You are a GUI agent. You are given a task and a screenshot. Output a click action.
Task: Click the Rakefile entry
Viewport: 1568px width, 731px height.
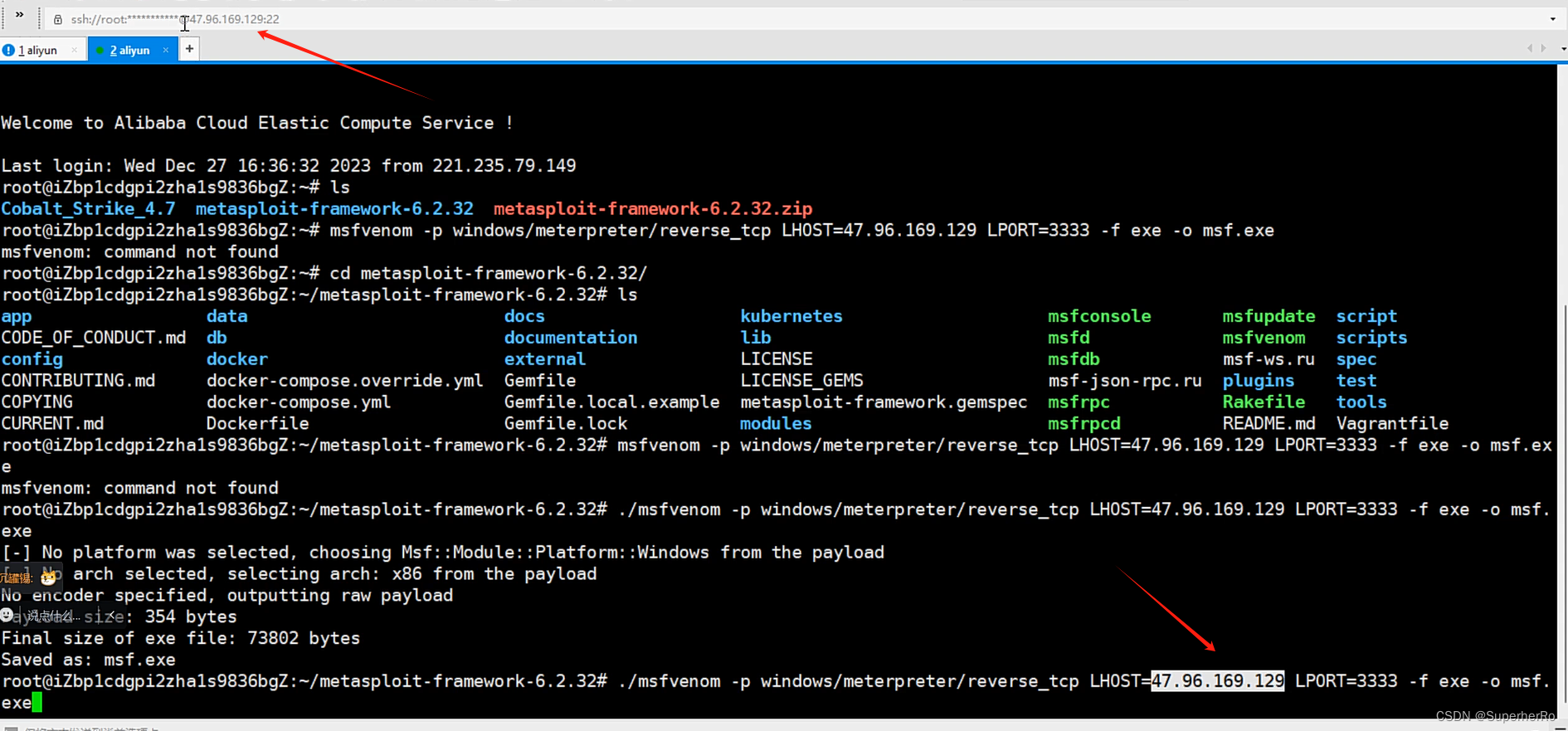pyautogui.click(x=1264, y=402)
